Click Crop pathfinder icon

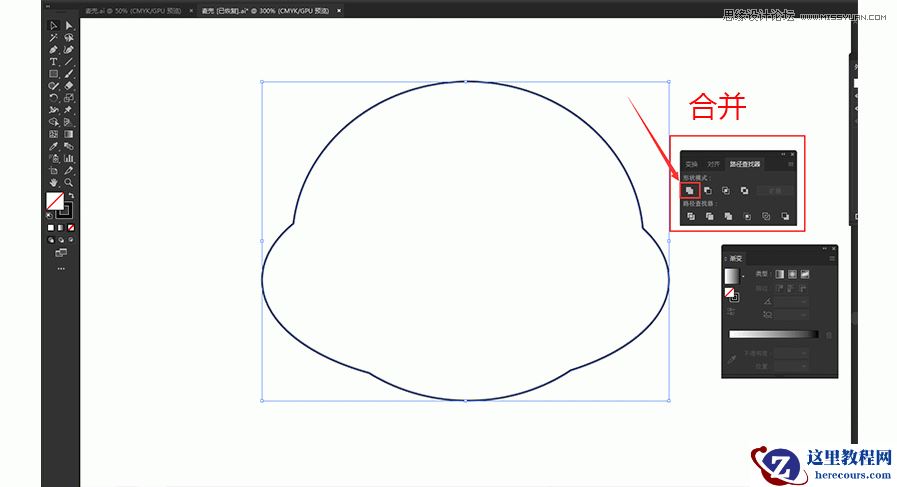tap(747, 216)
